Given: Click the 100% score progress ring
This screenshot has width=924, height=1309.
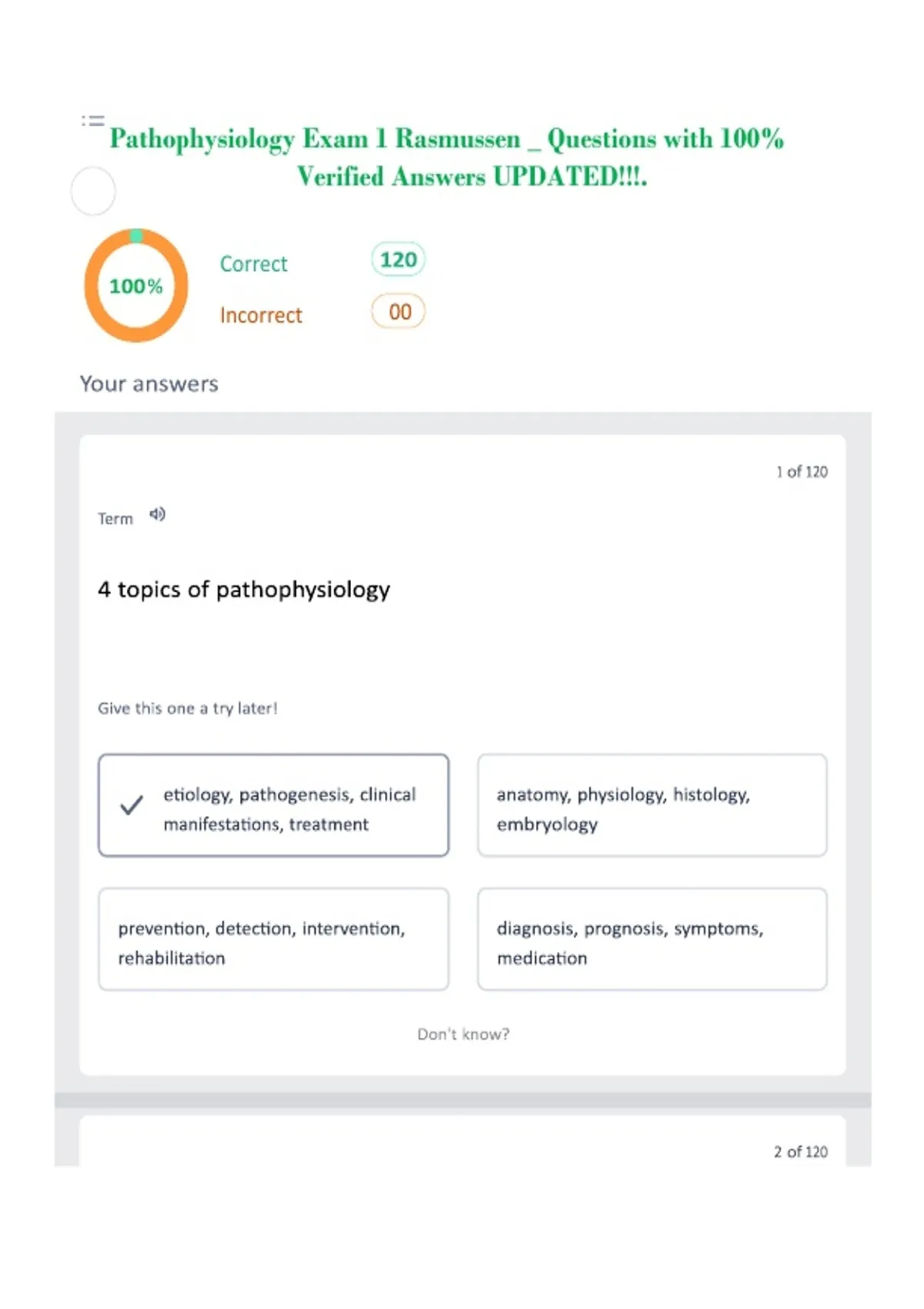Looking at the screenshot, I should 136,286.
